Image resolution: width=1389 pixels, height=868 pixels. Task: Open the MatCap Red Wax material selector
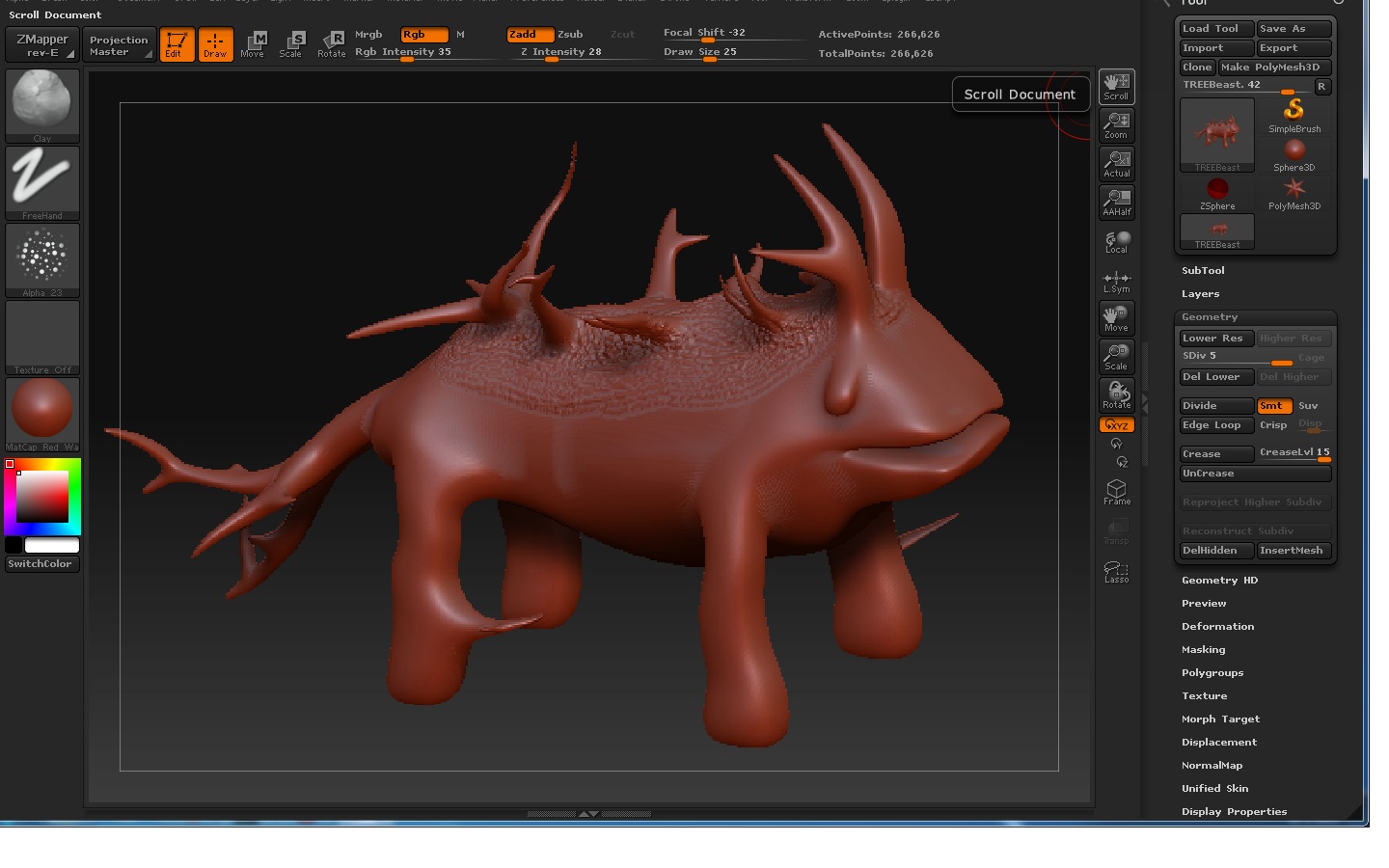[x=42, y=415]
